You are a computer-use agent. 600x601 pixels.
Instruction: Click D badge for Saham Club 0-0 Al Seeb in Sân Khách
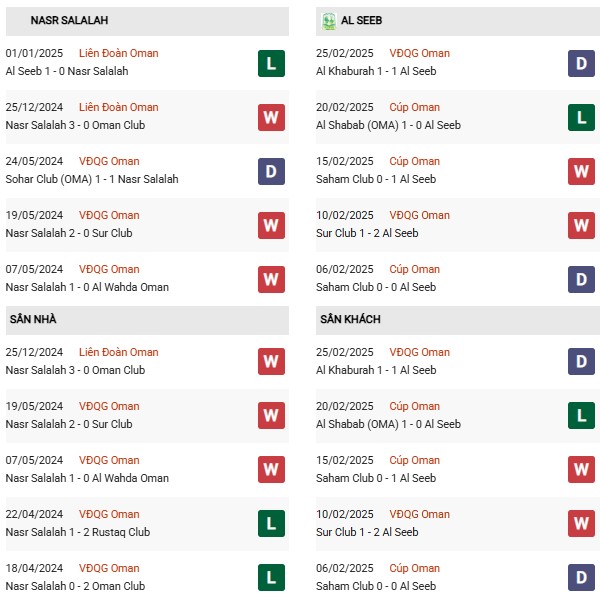coord(581,577)
